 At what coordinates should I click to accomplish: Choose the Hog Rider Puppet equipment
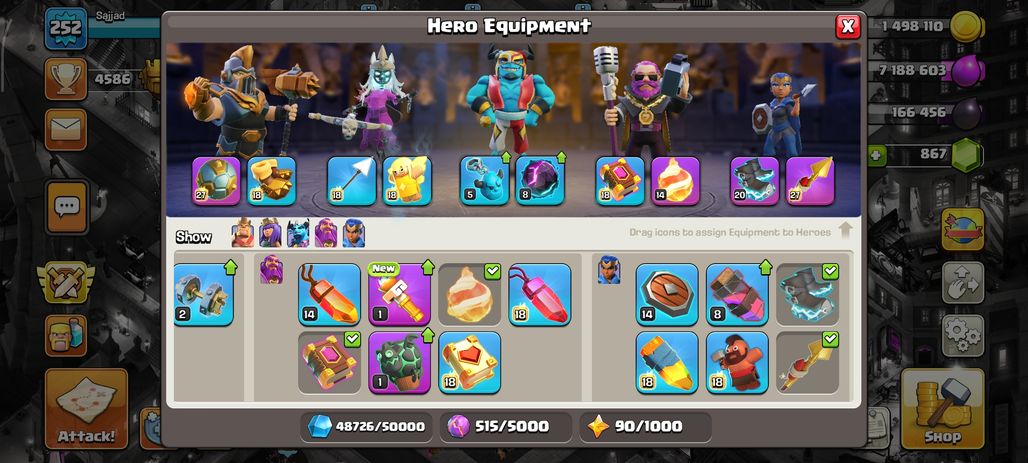coord(737,362)
